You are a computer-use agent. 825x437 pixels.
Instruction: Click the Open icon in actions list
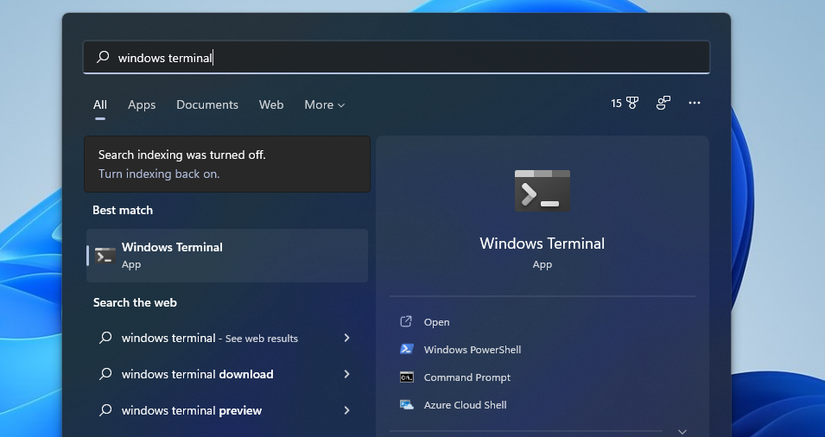pos(406,322)
